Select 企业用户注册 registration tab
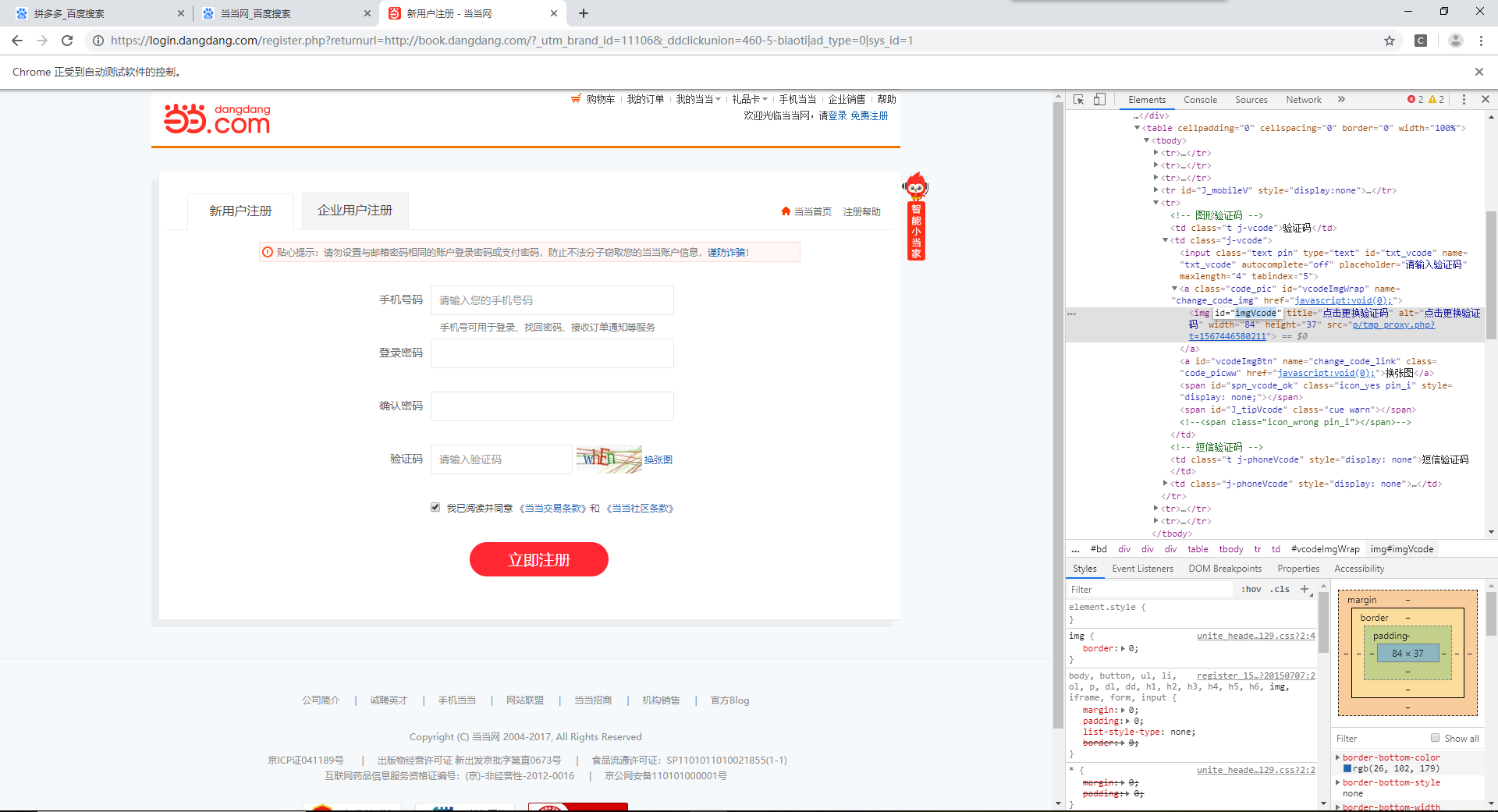 point(355,211)
